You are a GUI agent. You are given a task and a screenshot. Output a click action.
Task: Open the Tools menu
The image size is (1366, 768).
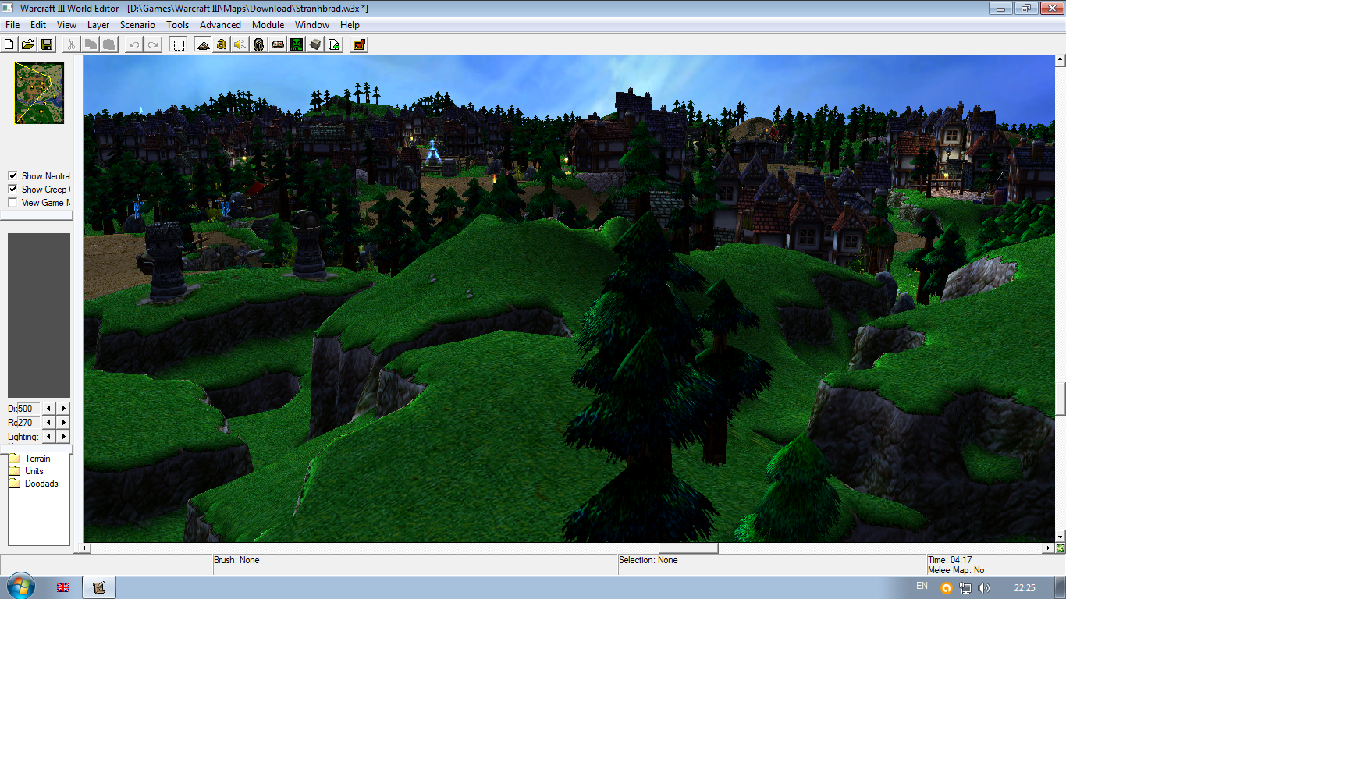[177, 25]
